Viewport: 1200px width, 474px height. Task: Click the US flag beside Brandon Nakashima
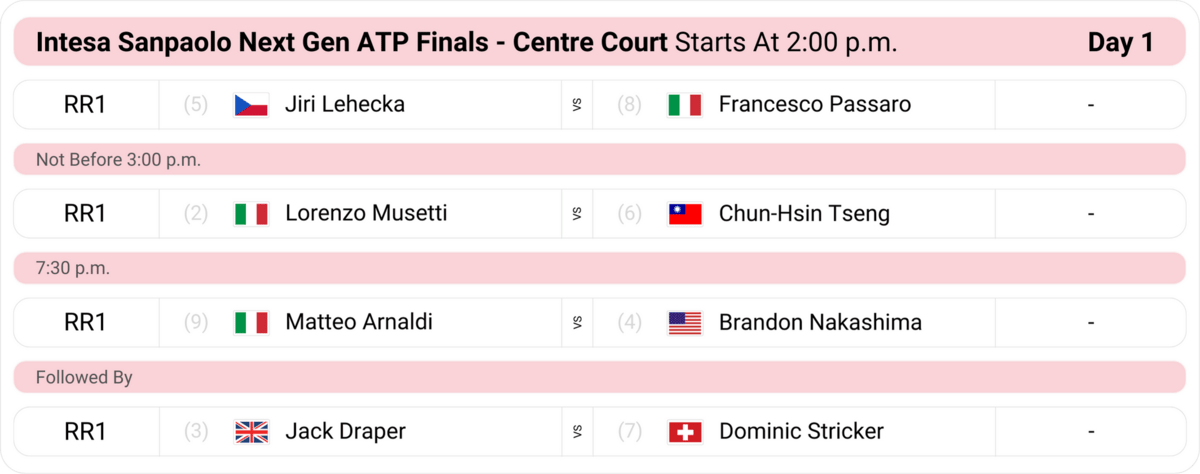685,323
